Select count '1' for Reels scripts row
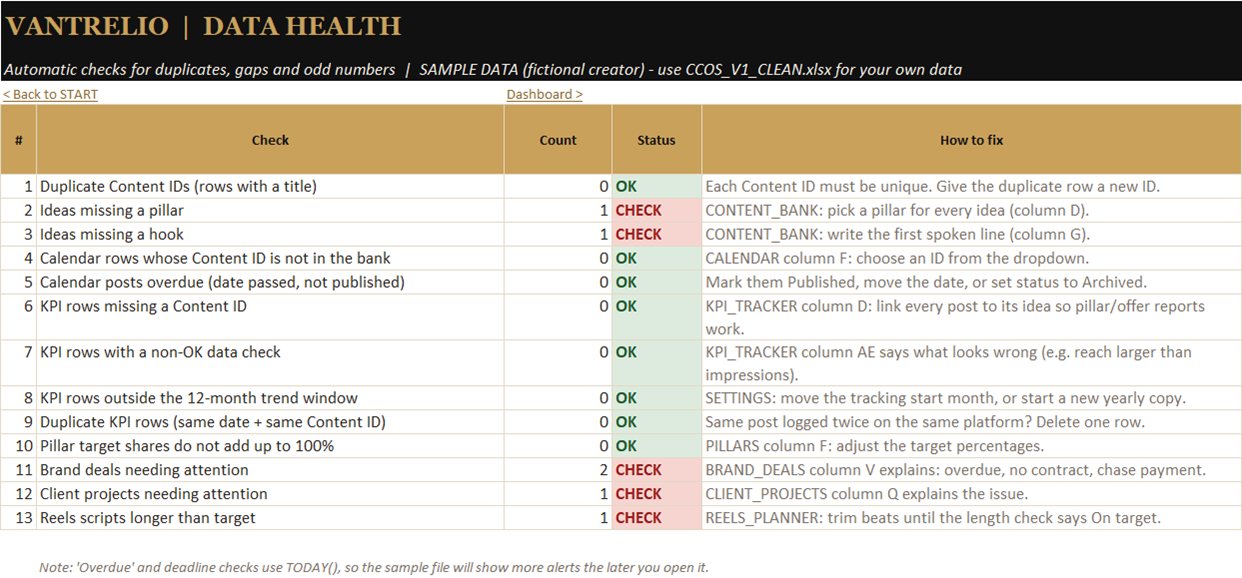 pyautogui.click(x=558, y=518)
